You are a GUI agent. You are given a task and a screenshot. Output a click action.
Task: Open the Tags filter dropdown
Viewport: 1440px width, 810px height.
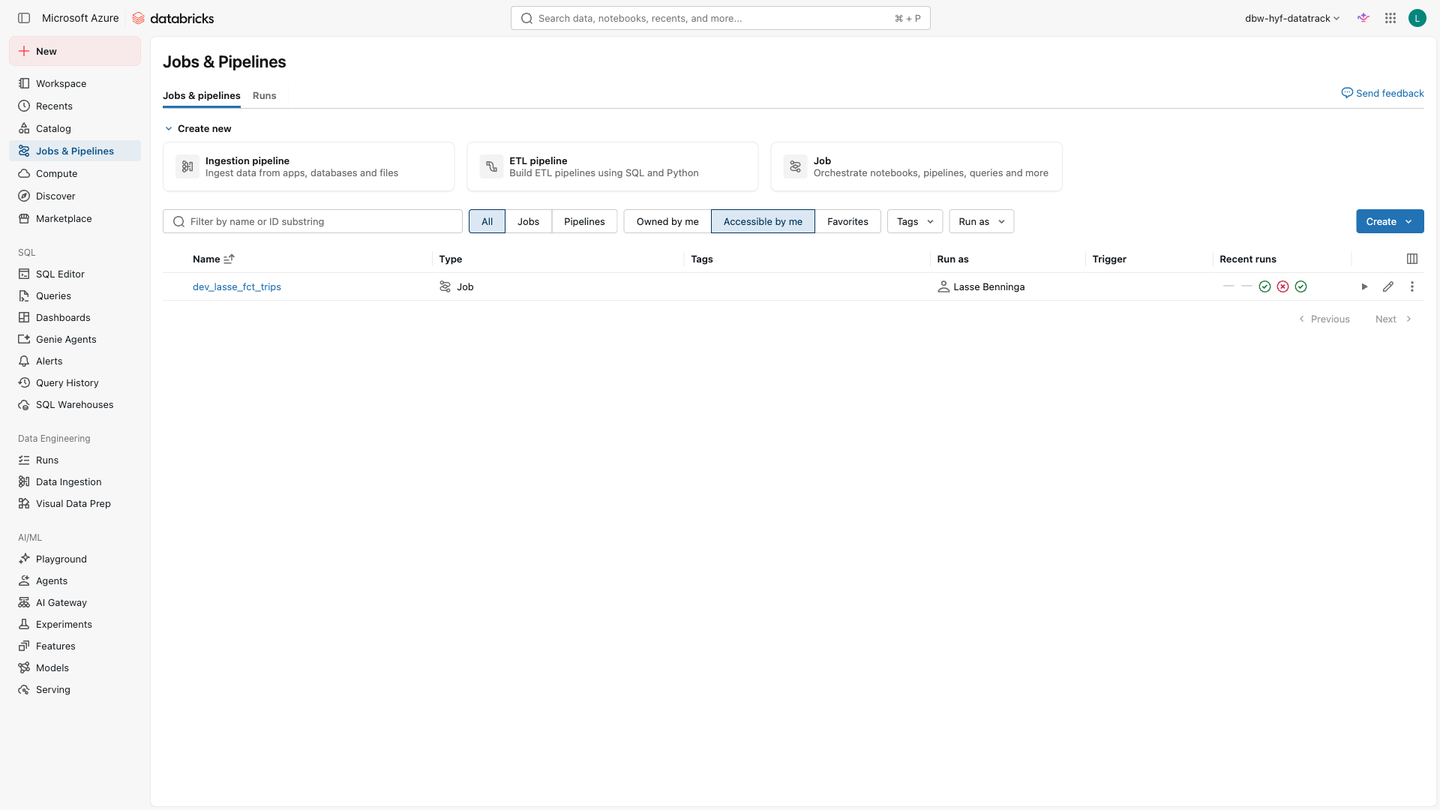coord(915,221)
